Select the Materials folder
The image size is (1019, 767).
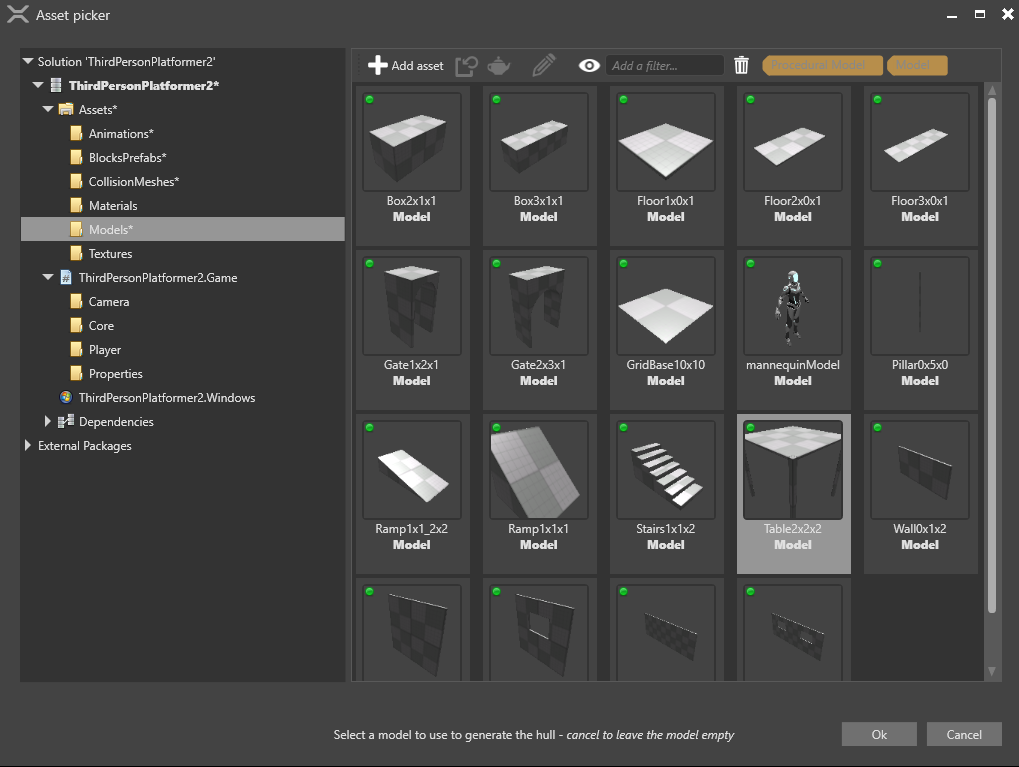tap(112, 206)
